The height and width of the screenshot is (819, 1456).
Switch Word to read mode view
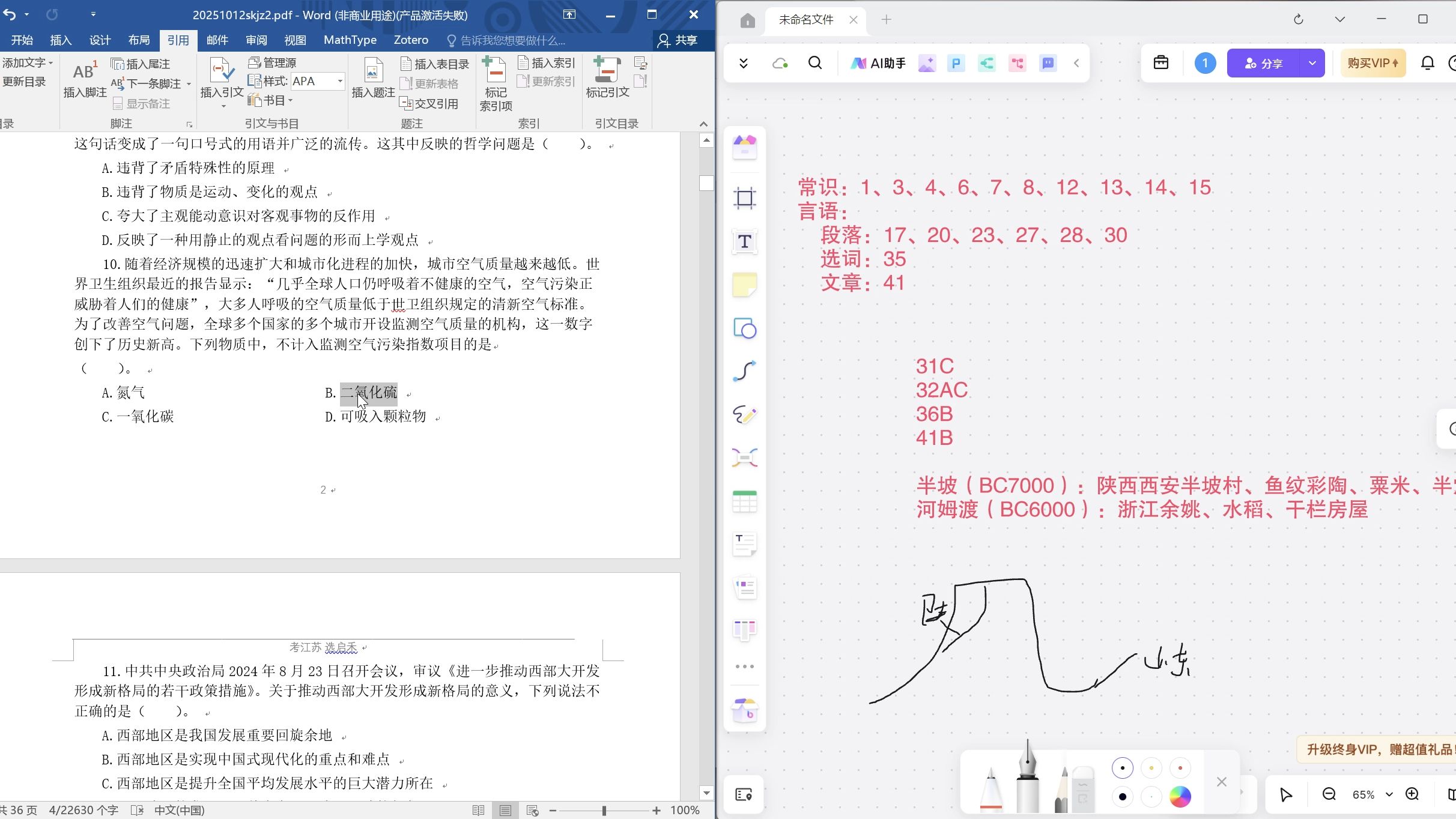[478, 811]
